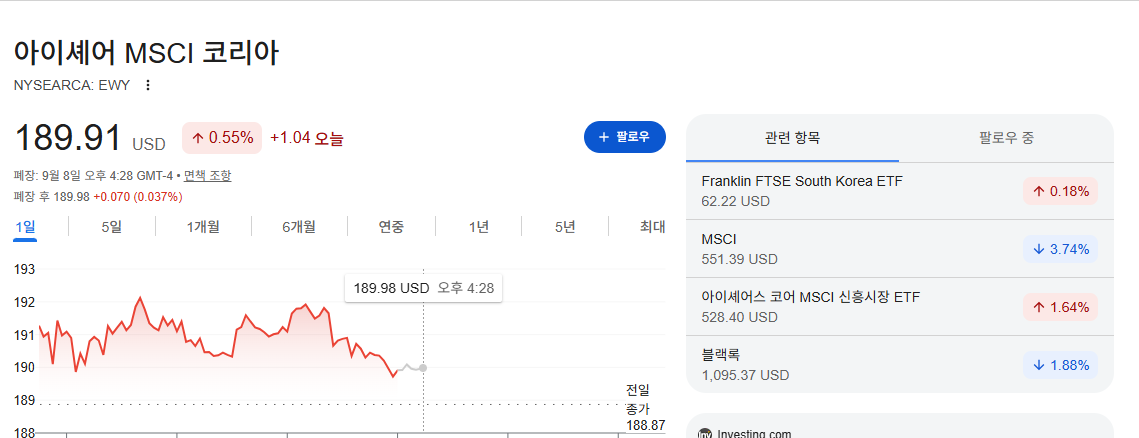Select the 6개월 chart range
This screenshot has height=438, width=1139.
point(299,227)
